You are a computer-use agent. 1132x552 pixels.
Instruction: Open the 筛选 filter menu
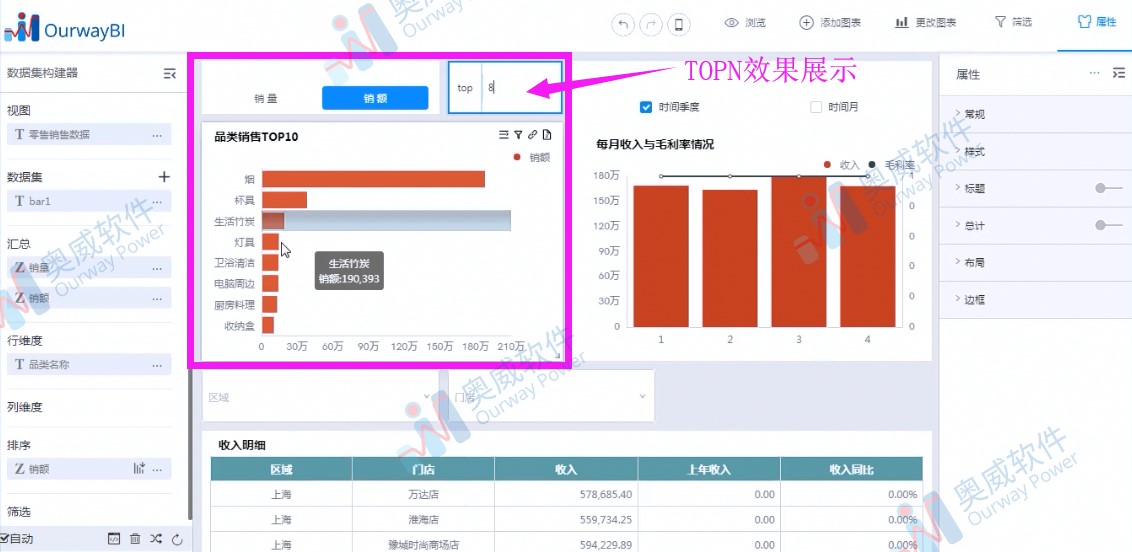pyautogui.click(x=1014, y=22)
